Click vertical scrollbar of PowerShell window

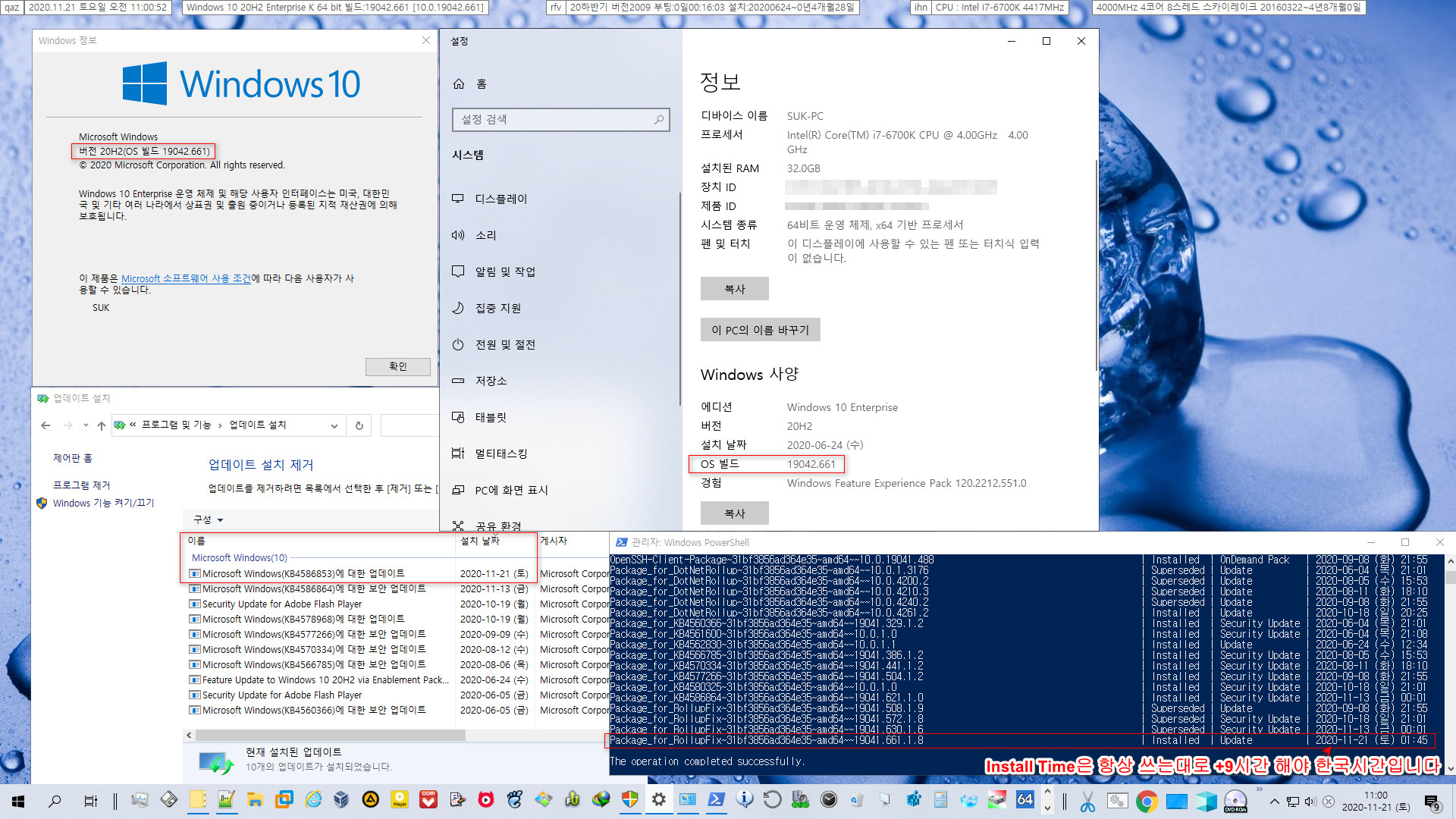click(x=1450, y=576)
